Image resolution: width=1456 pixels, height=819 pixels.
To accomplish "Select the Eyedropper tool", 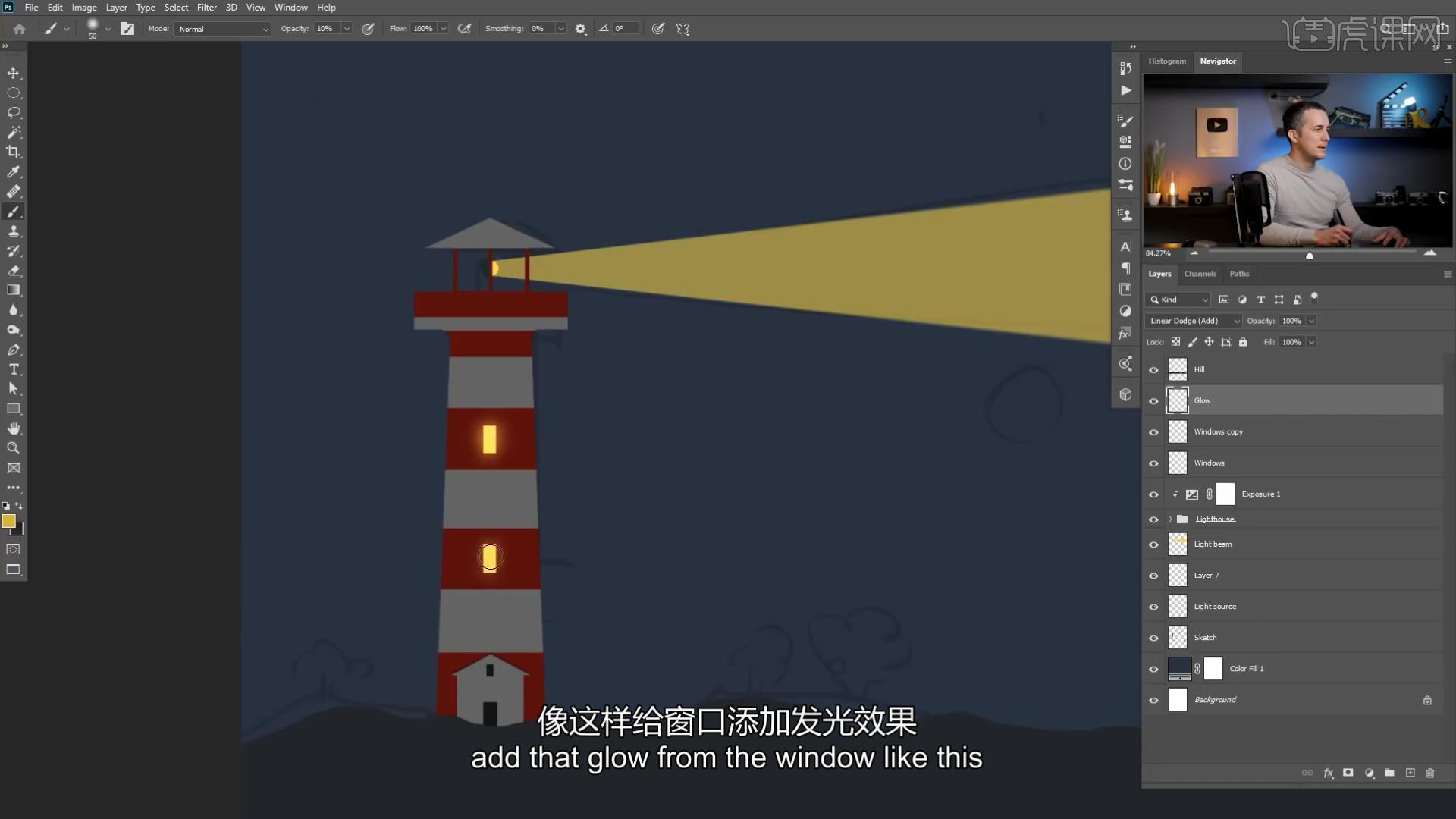I will [x=14, y=172].
